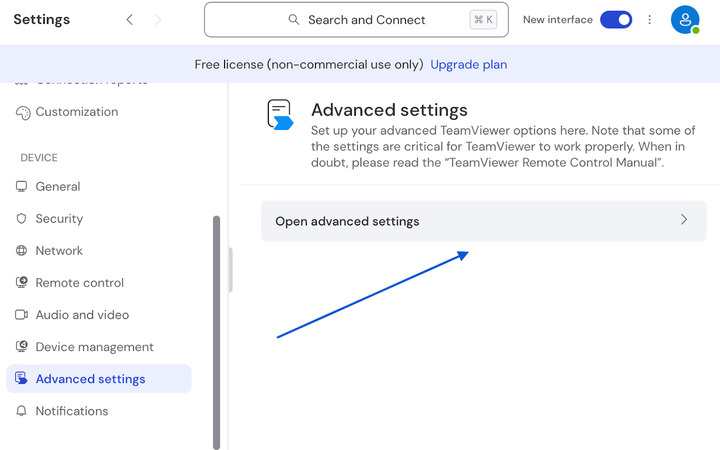Viewport: 720px width, 450px height.
Task: Click the Upgrade plan link
Action: (468, 64)
